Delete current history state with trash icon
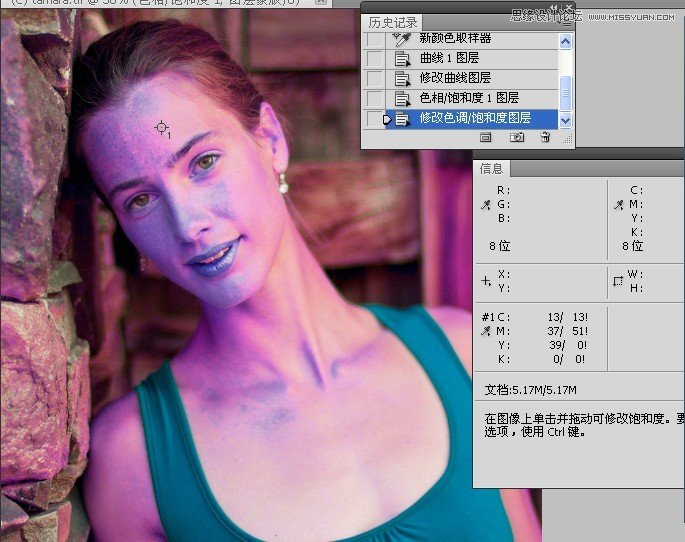The image size is (685, 542). (545, 137)
